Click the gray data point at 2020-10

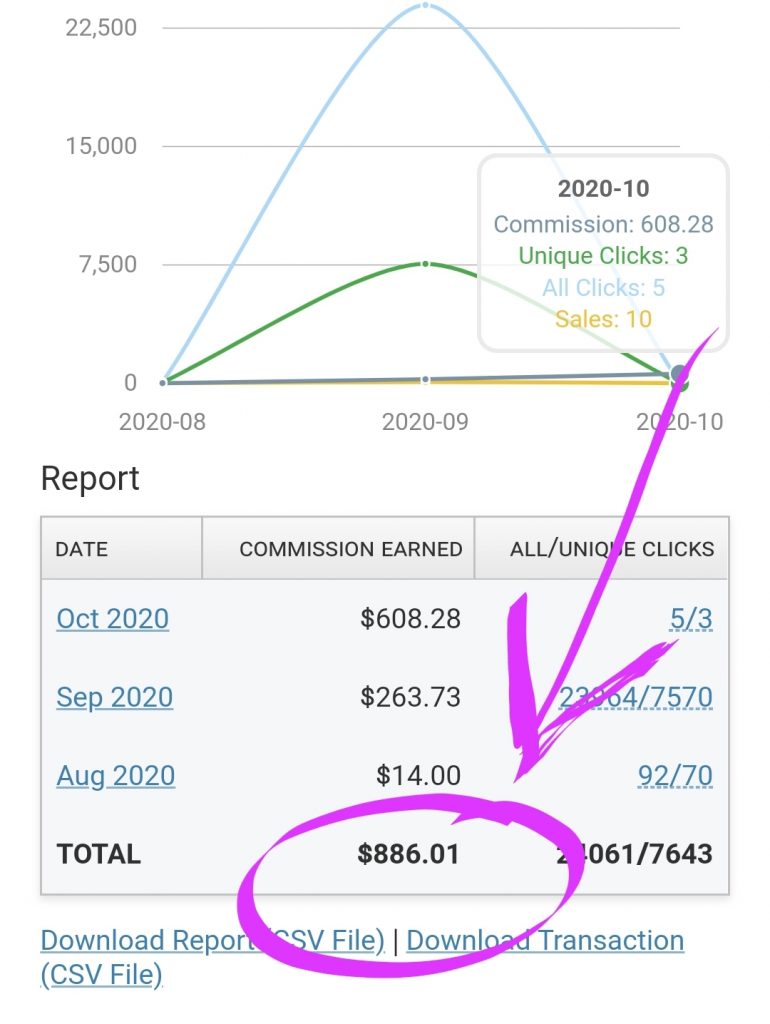click(x=679, y=374)
